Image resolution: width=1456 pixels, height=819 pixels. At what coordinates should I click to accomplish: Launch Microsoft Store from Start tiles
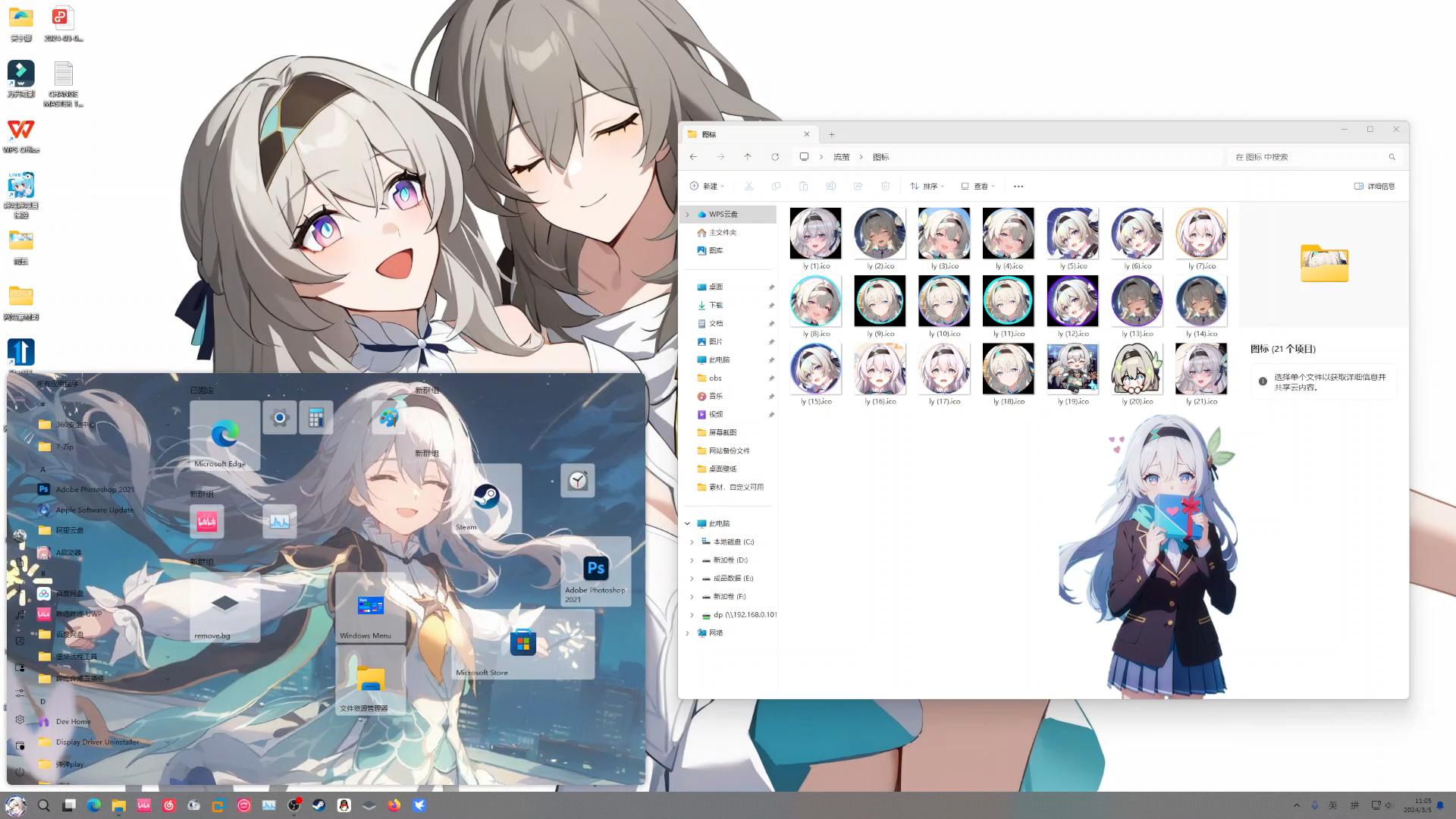(523, 645)
